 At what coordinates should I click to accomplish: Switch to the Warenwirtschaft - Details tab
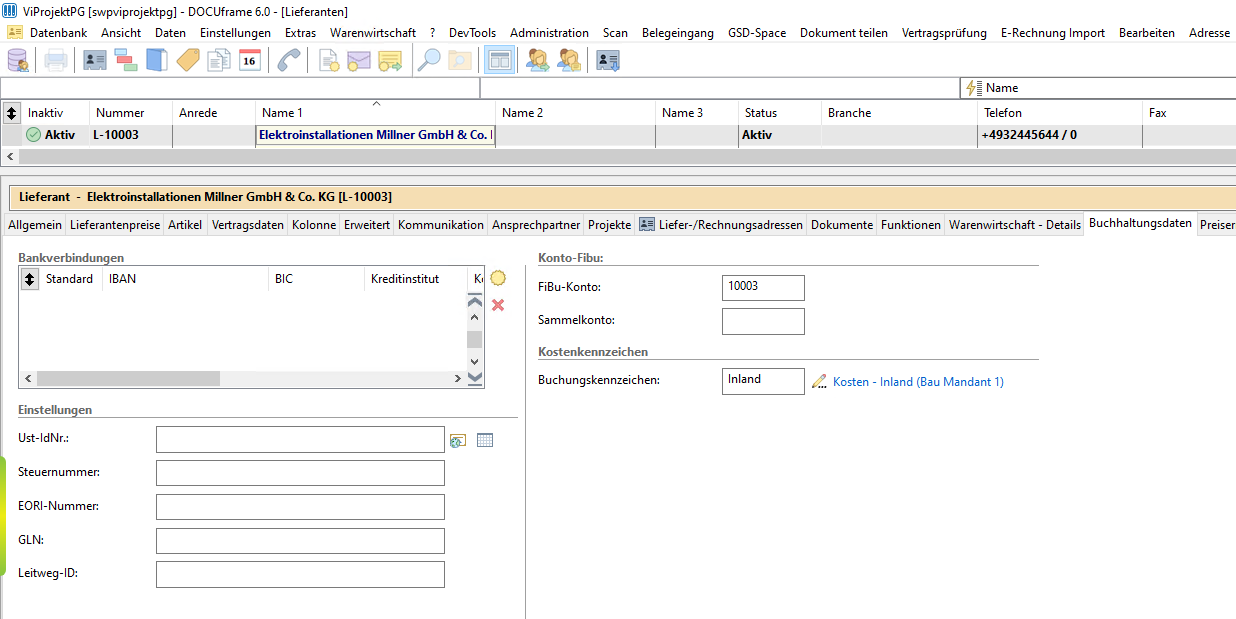[x=1015, y=225]
